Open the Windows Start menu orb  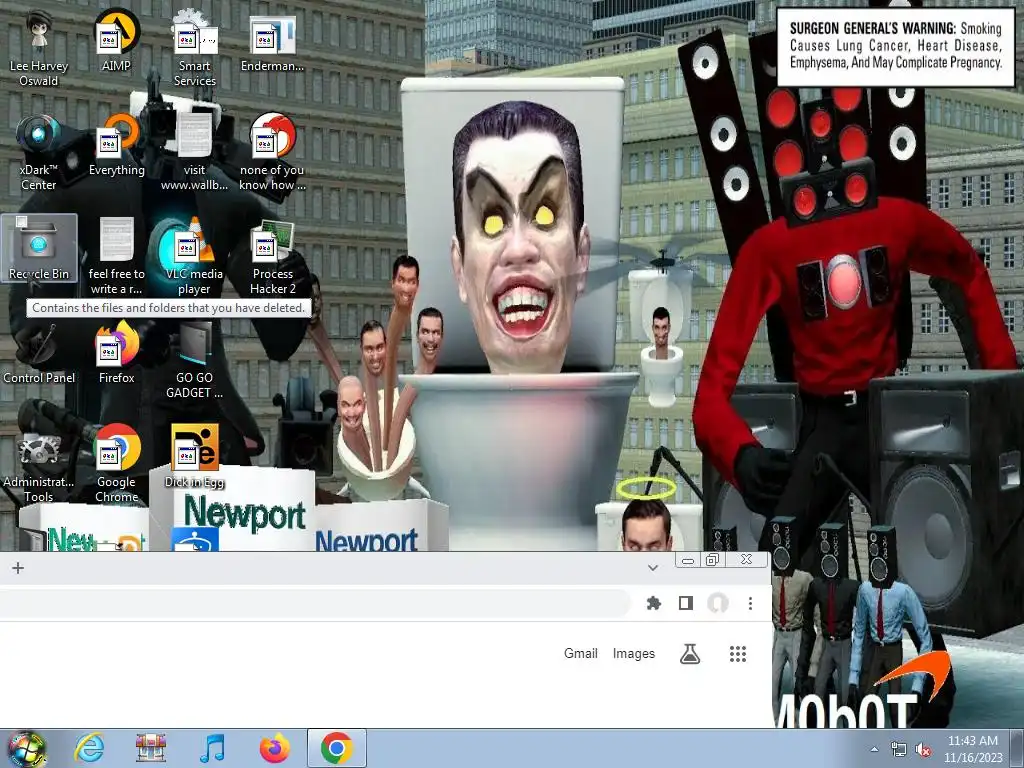point(27,748)
